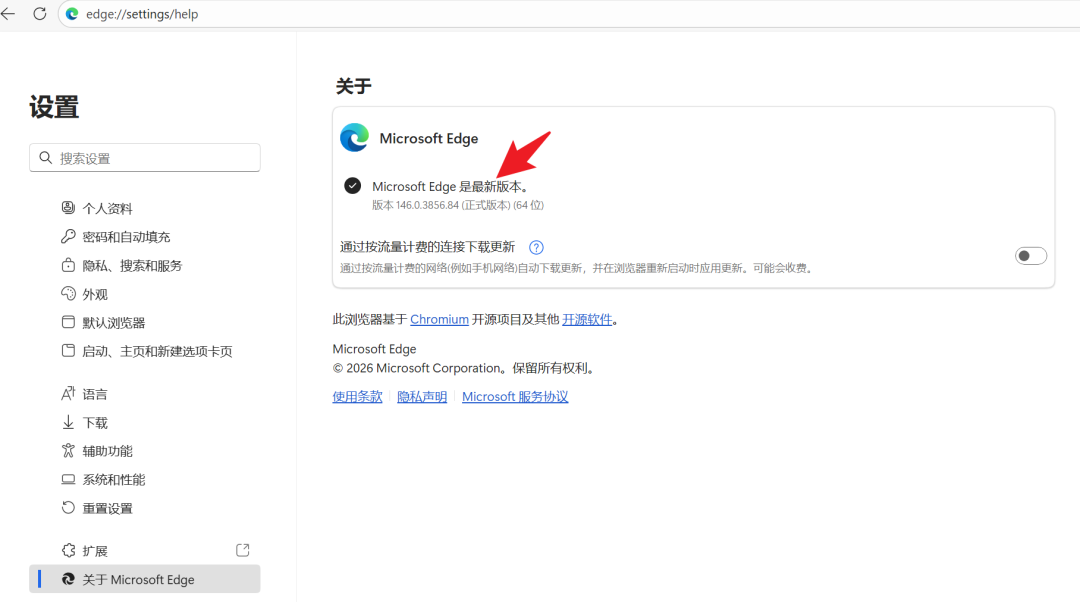This screenshot has height=602, width=1080.
Task: Click the 关于 page heading
Action: [x=353, y=86]
